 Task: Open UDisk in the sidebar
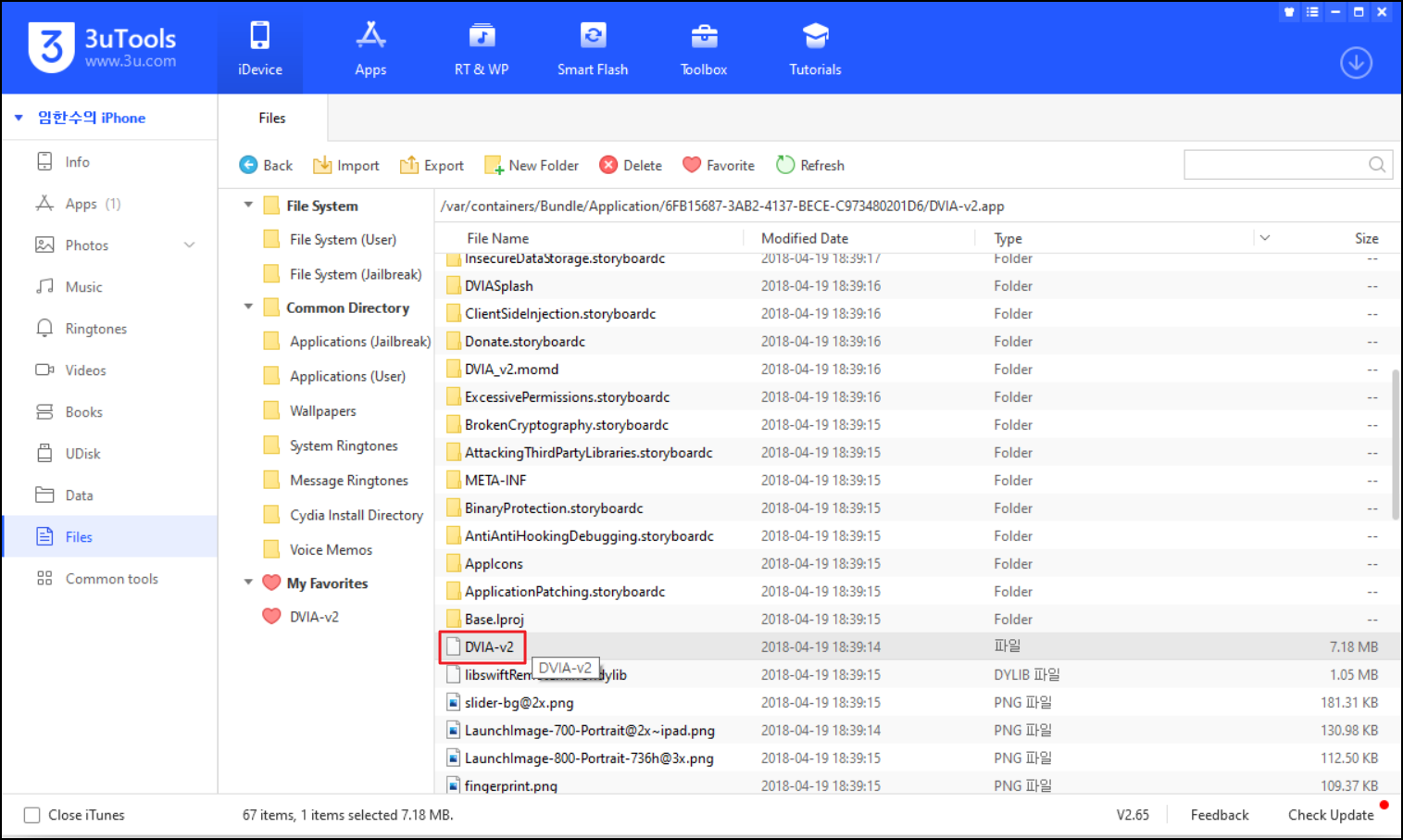click(110, 454)
